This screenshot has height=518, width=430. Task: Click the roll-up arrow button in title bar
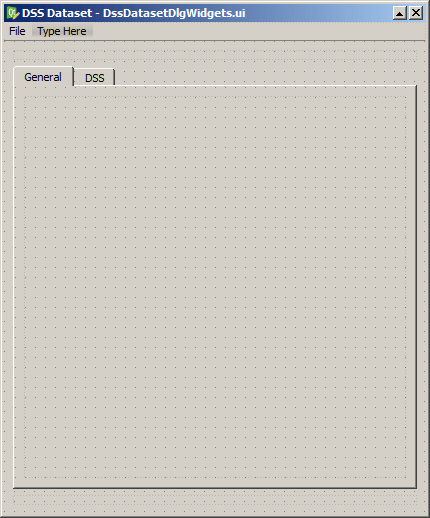(x=399, y=13)
